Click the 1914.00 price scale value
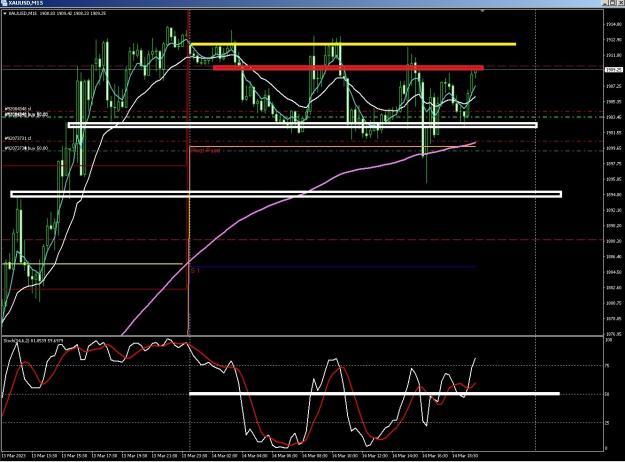This screenshot has height=462, width=625. (613, 24)
